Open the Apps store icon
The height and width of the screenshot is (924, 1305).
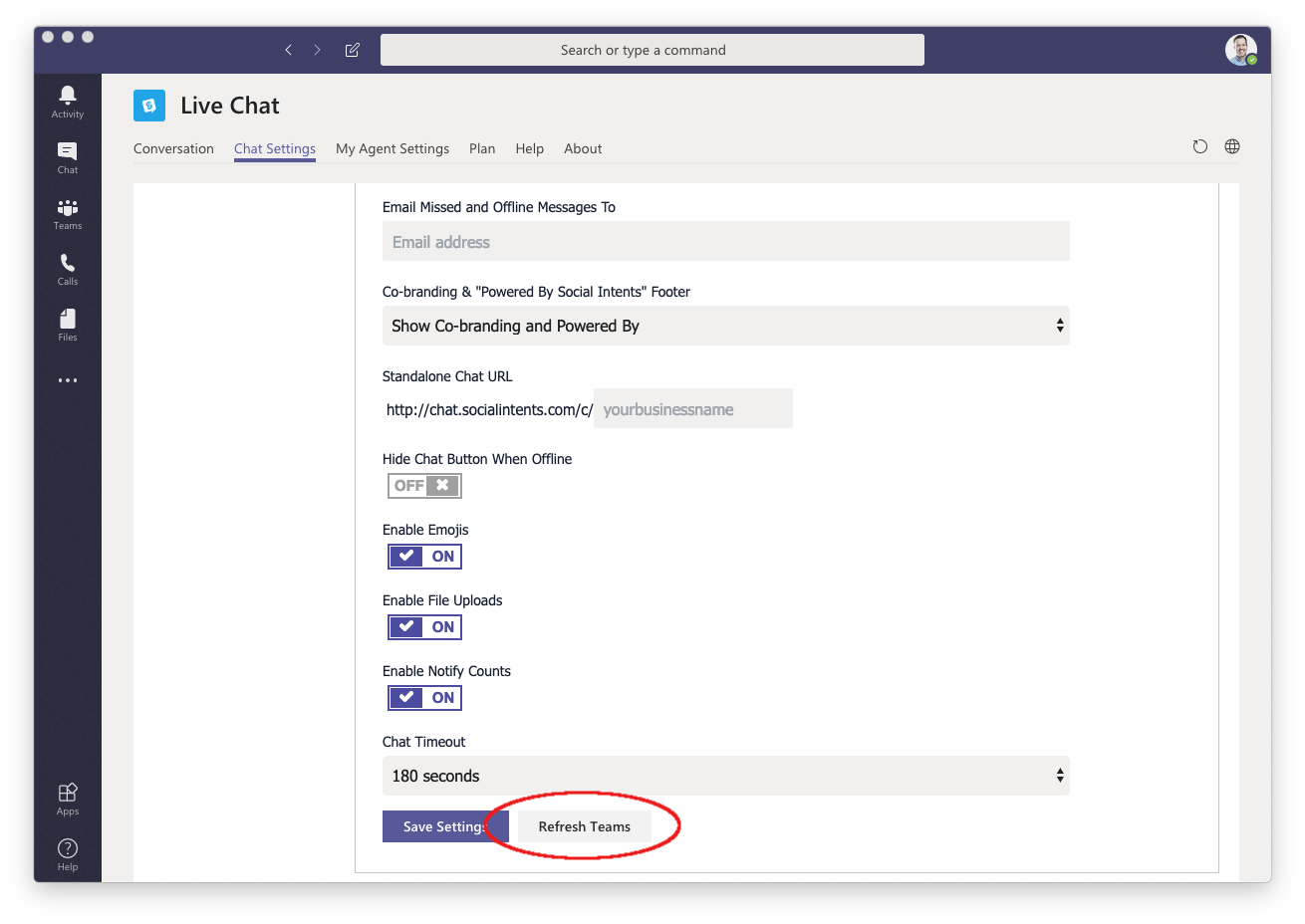(68, 799)
